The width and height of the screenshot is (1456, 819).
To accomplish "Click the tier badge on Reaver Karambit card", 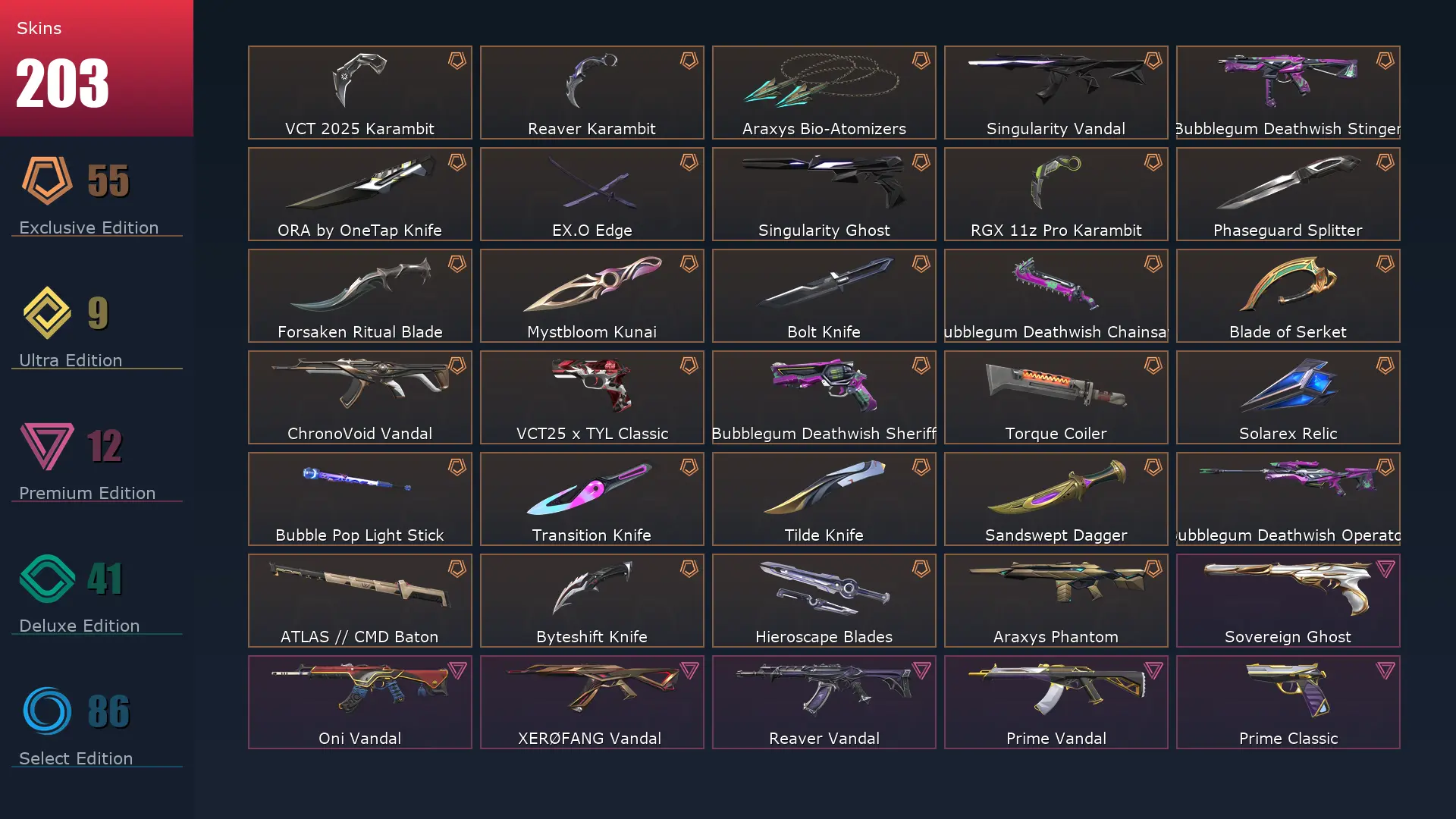I will (689, 61).
